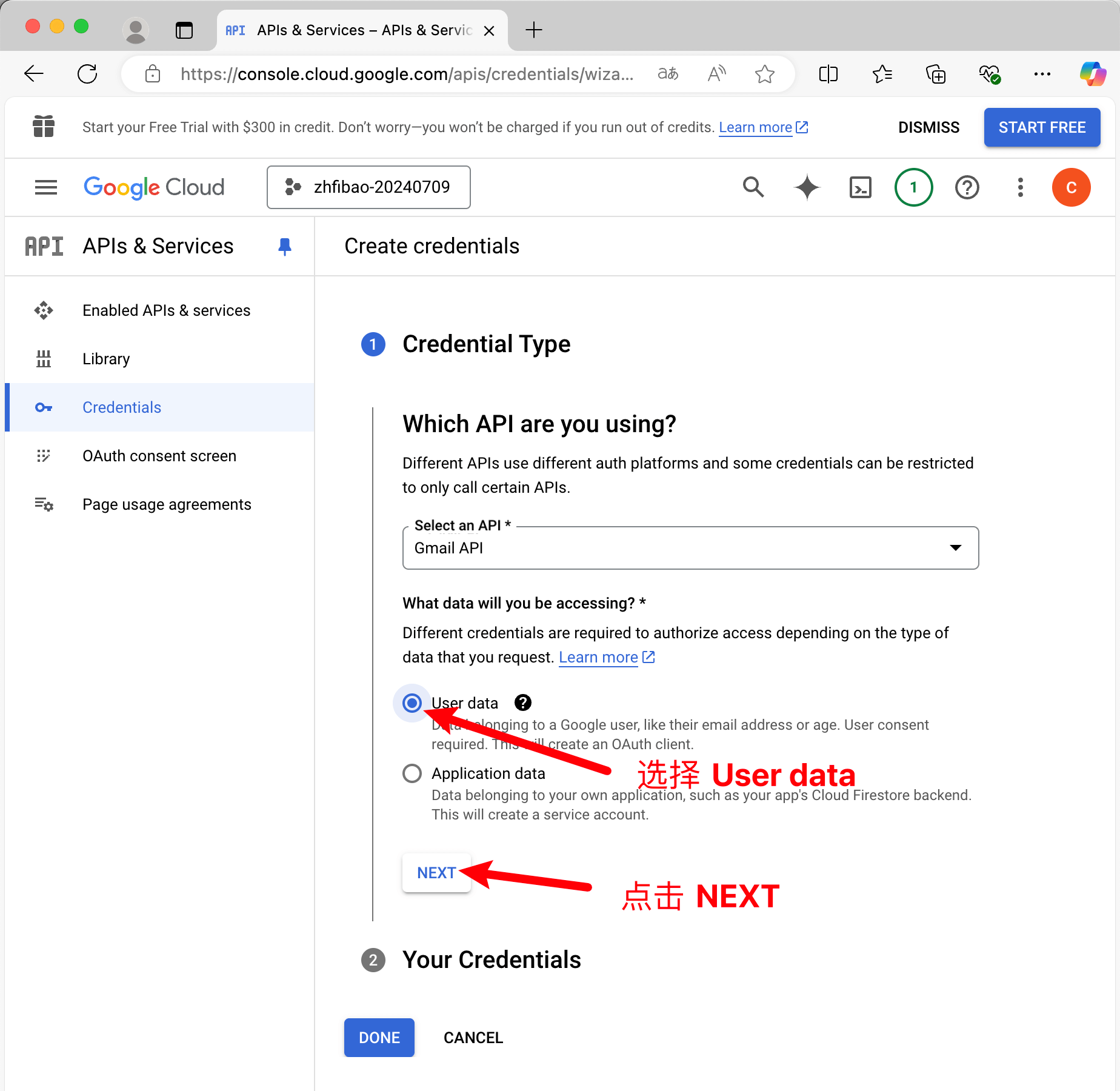Image resolution: width=1120 pixels, height=1091 pixels.
Task: Close the APIs & Services tab
Action: (489, 30)
